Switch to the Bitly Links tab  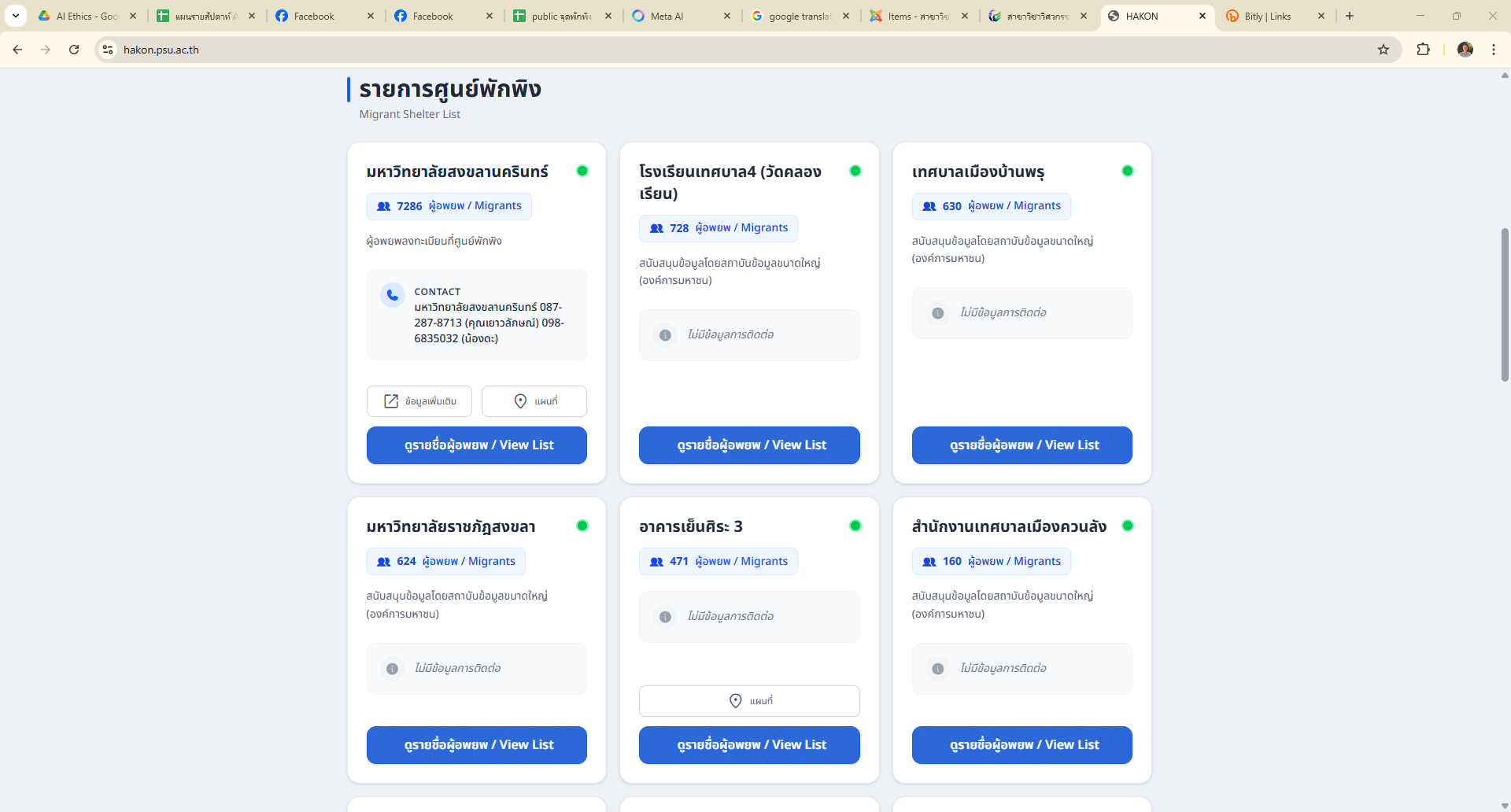[x=1267, y=16]
